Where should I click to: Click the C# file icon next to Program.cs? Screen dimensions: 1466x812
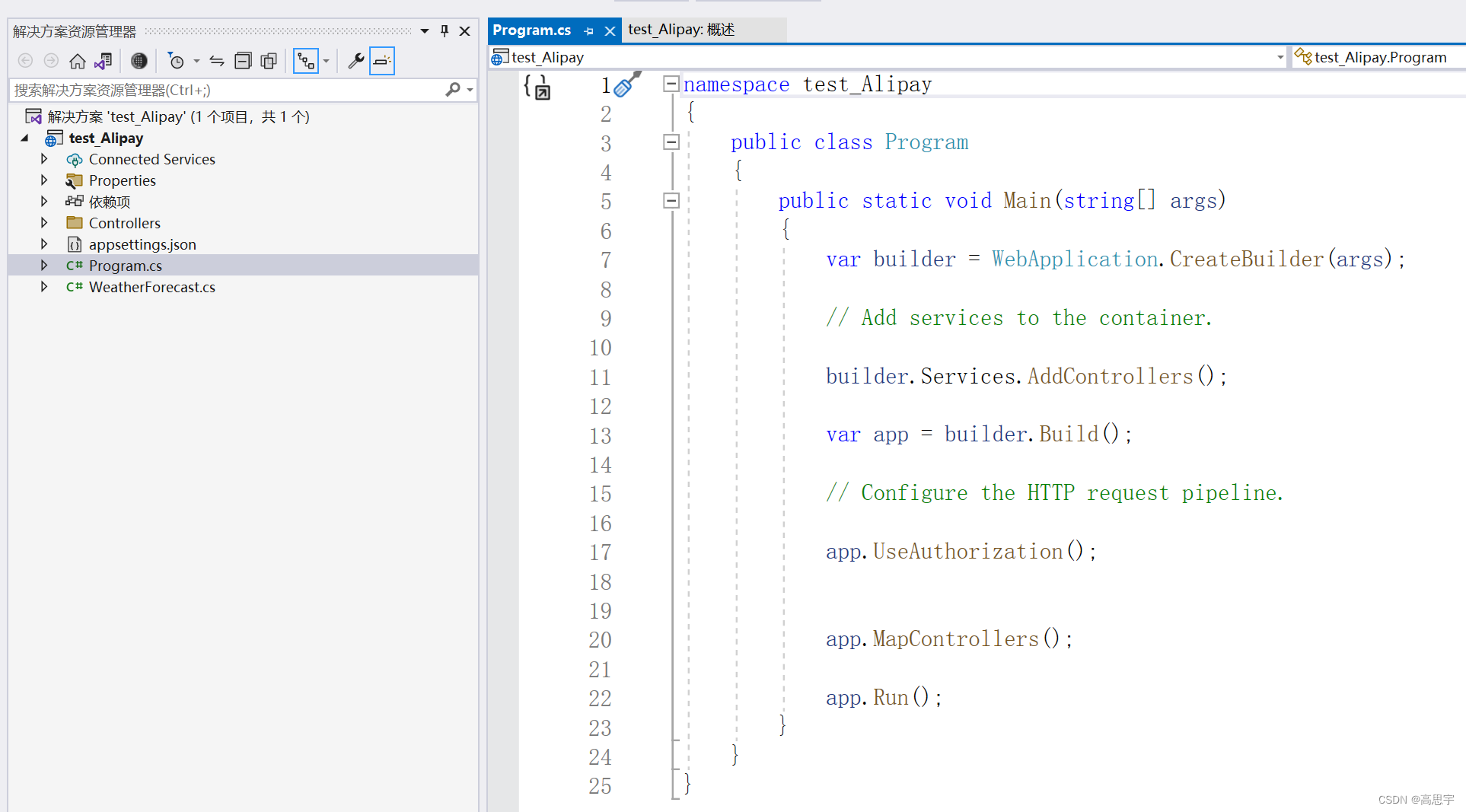click(x=74, y=266)
